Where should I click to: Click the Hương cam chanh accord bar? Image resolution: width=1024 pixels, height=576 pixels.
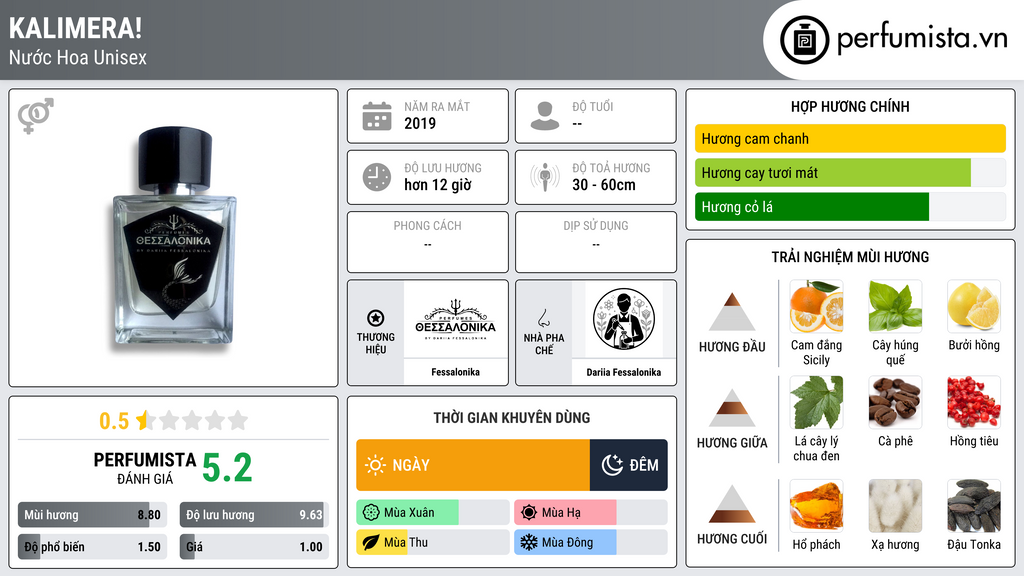(x=850, y=138)
